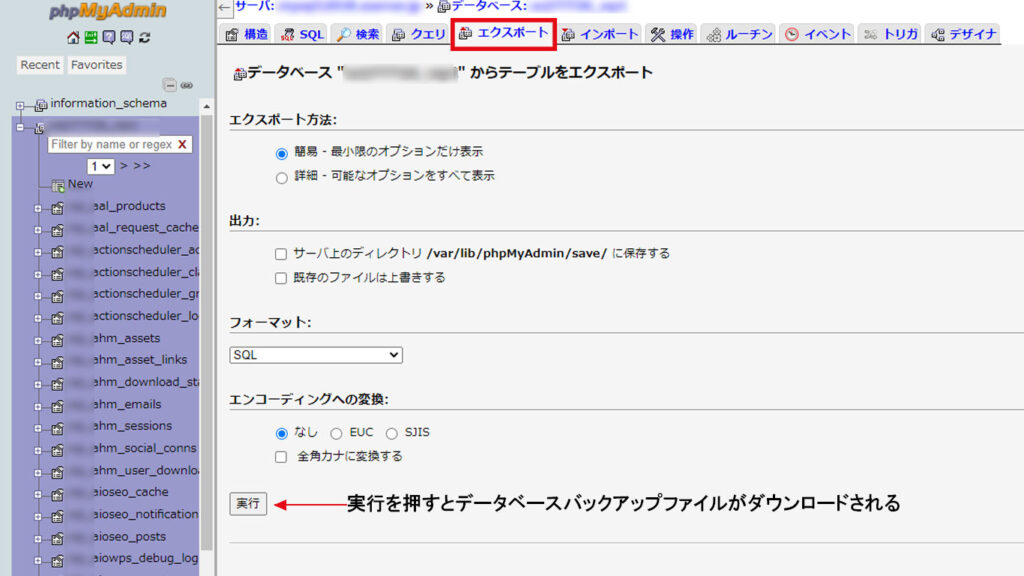The image size is (1024, 576).
Task: Open the クエリ query tab
Action: tap(418, 34)
